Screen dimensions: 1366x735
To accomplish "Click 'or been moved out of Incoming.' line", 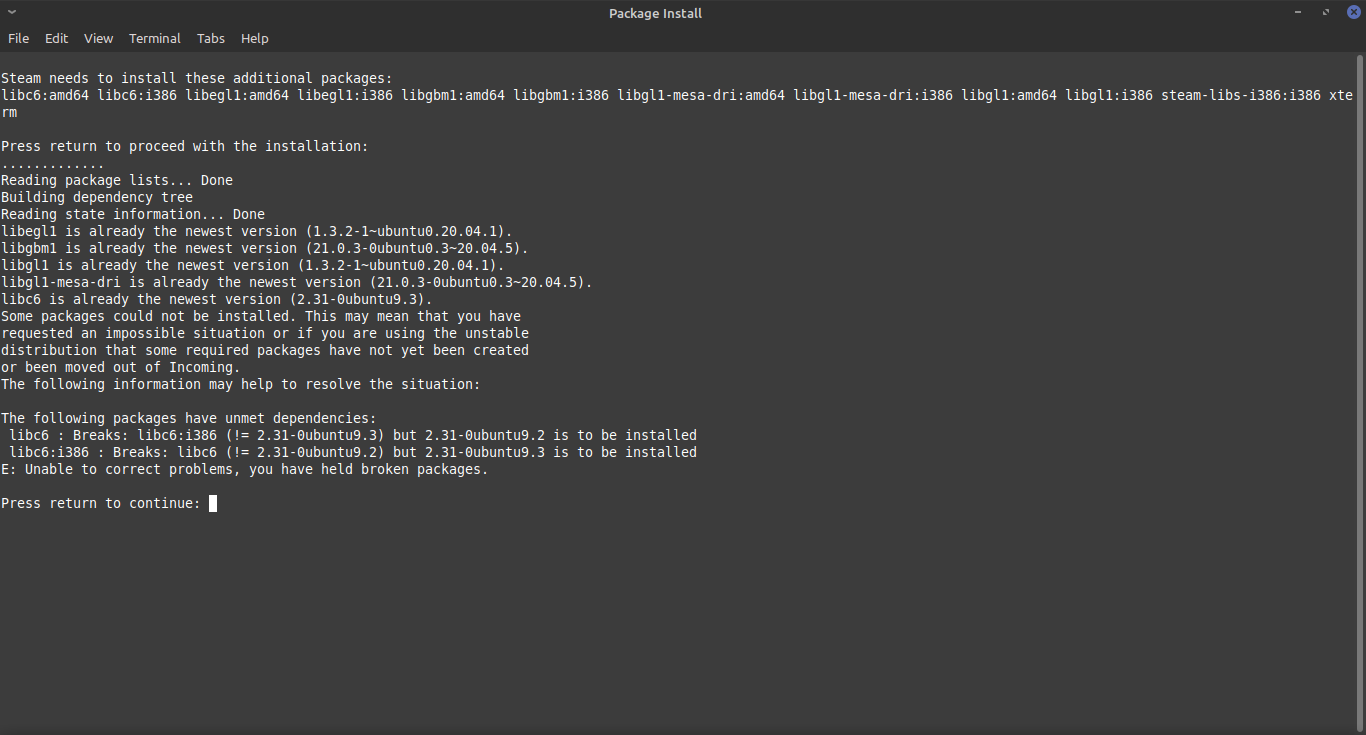I will click(x=121, y=367).
